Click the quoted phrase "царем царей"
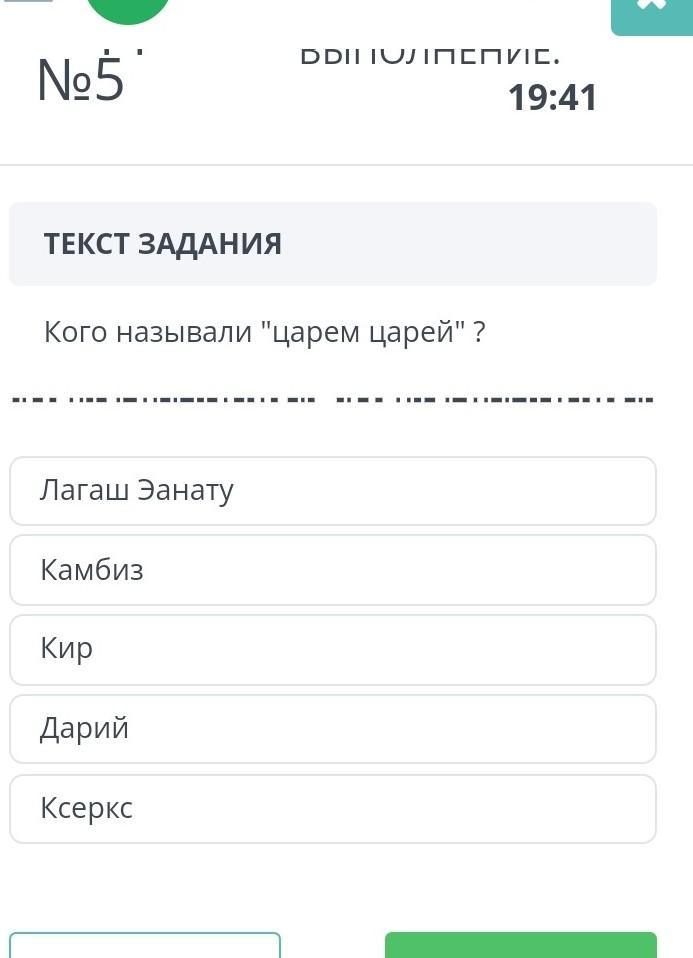Viewport: 693px width, 958px height. point(364,332)
